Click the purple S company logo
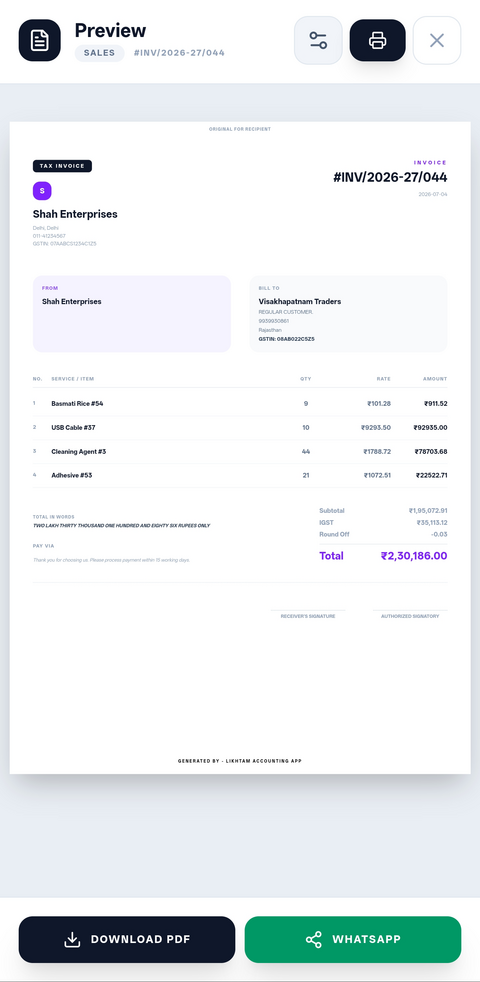This screenshot has width=480, height=982. [42, 191]
